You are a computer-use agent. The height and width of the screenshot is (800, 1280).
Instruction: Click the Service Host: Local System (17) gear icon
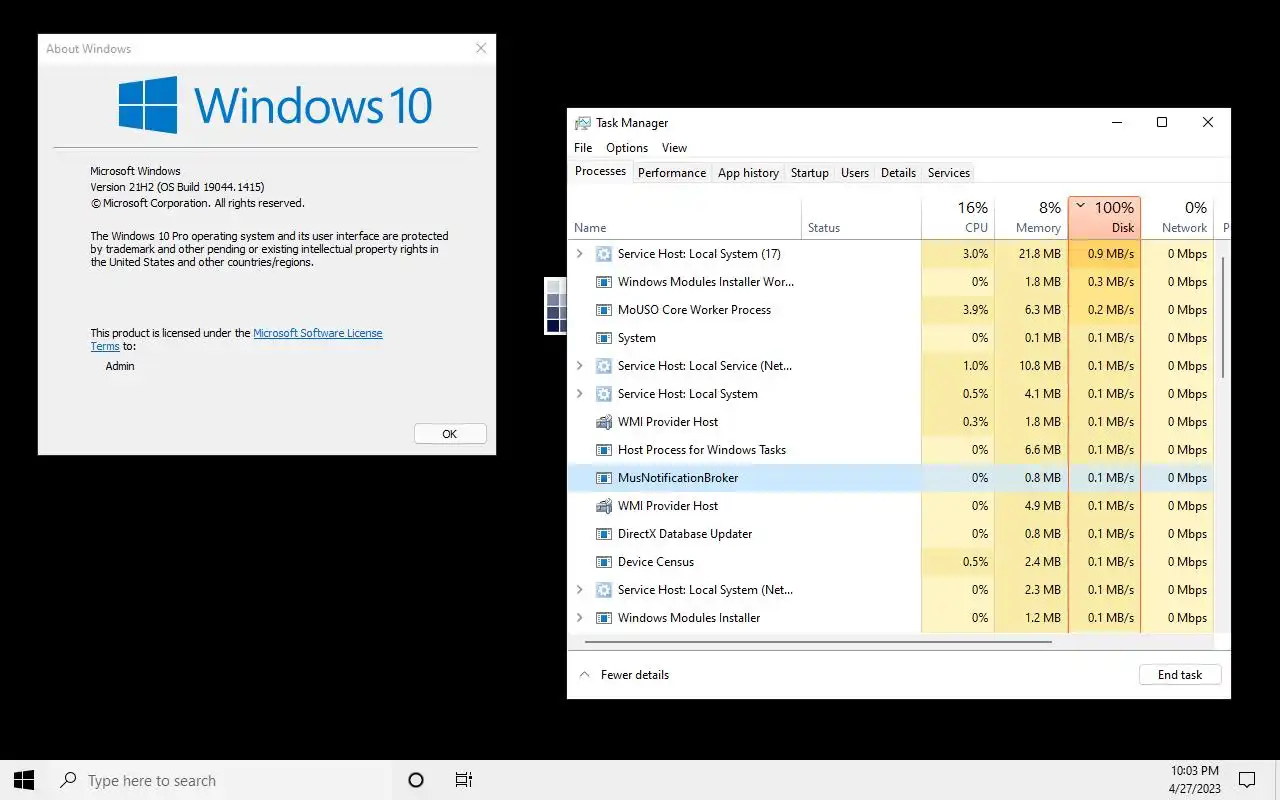coord(604,254)
